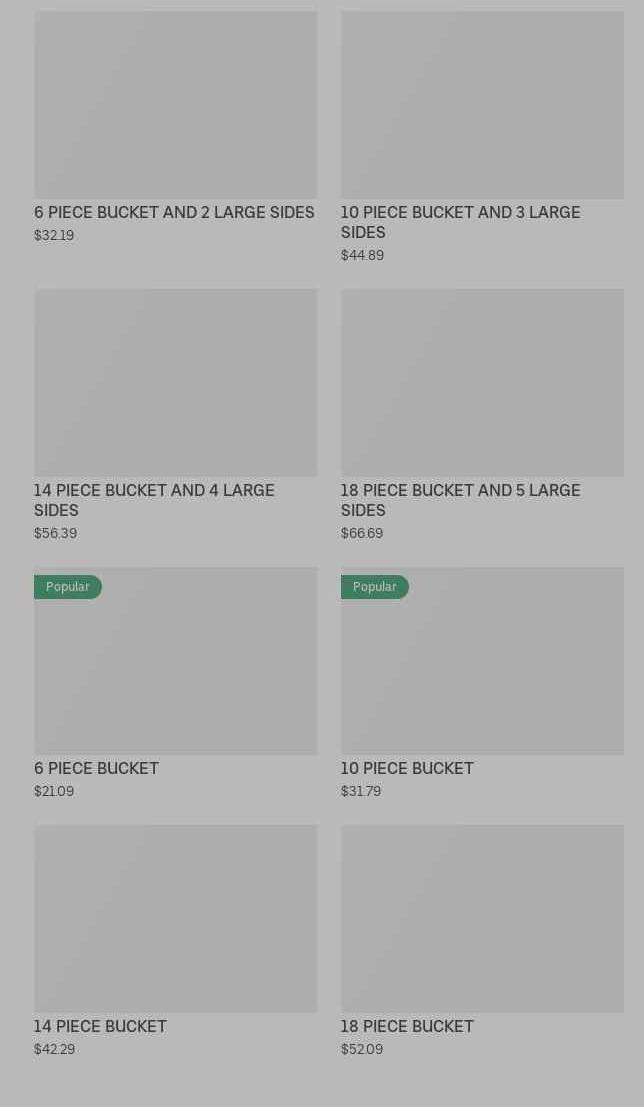Click the '6 PIECE BUCKET AND 2 LARGE SIDES' title
Screen dimensions: 644x1107
pyautogui.click(x=174, y=212)
